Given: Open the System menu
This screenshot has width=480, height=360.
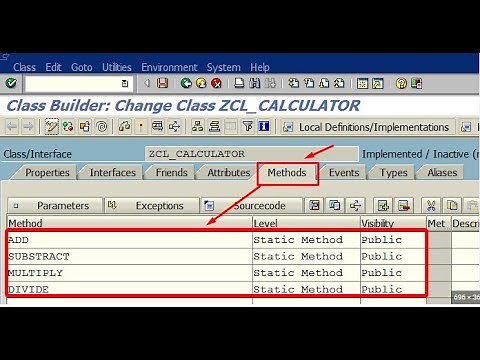Looking at the screenshot, I should click(x=224, y=67).
